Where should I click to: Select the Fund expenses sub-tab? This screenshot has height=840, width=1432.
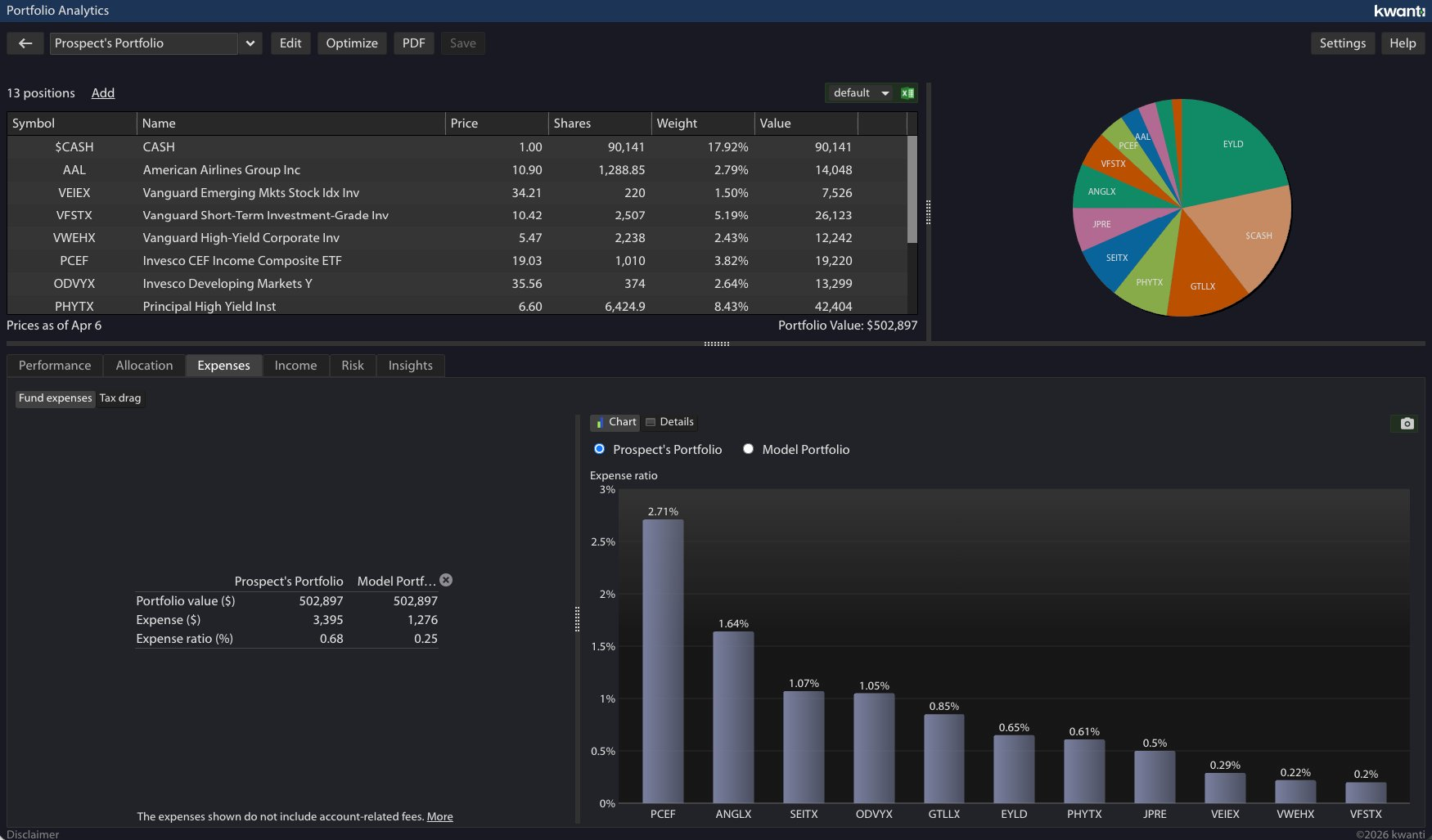56,398
